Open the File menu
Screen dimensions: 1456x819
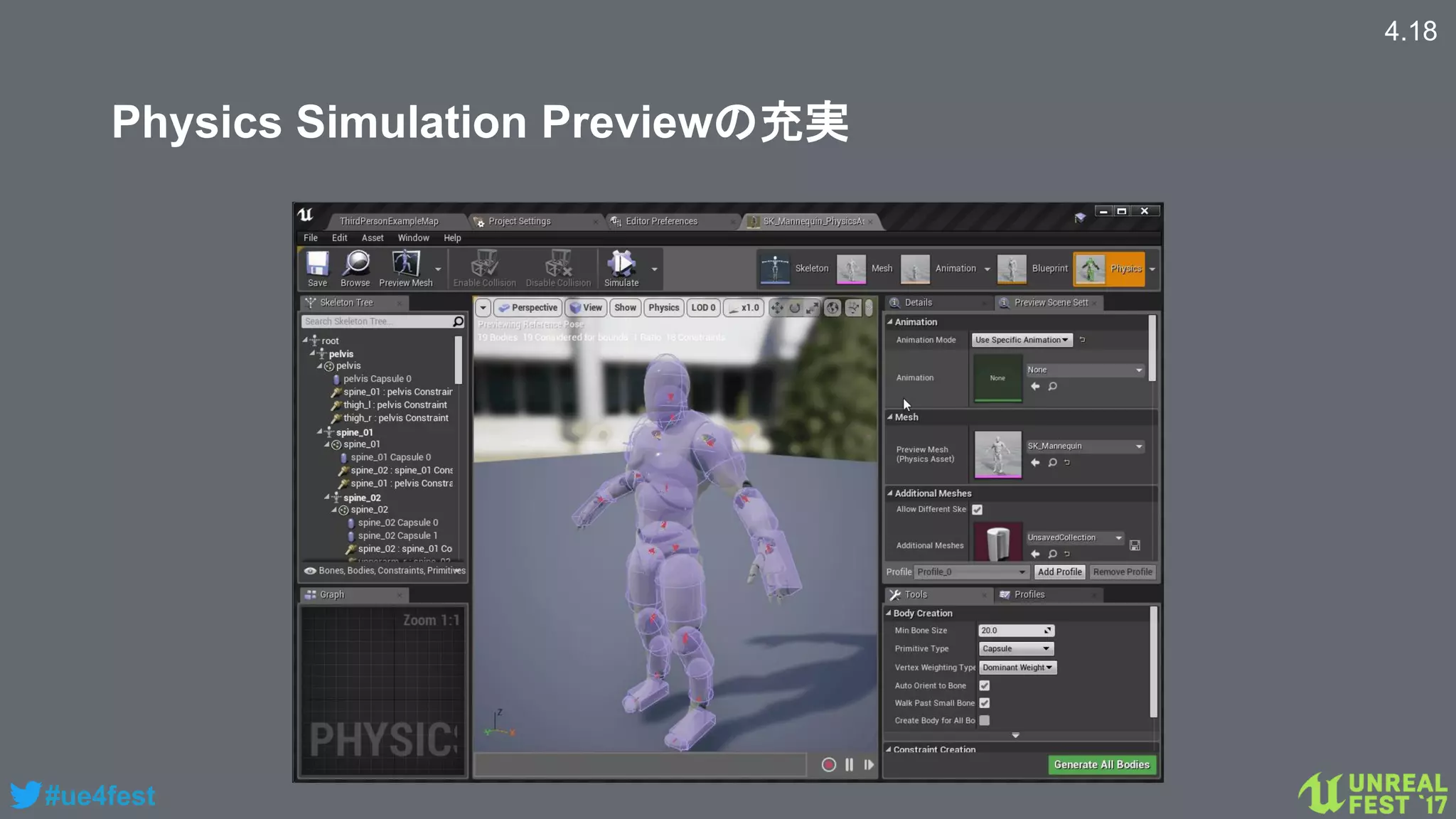pos(311,237)
